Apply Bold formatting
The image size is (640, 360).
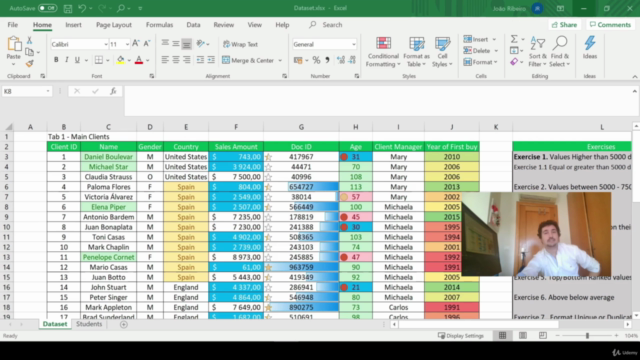pos(56,60)
